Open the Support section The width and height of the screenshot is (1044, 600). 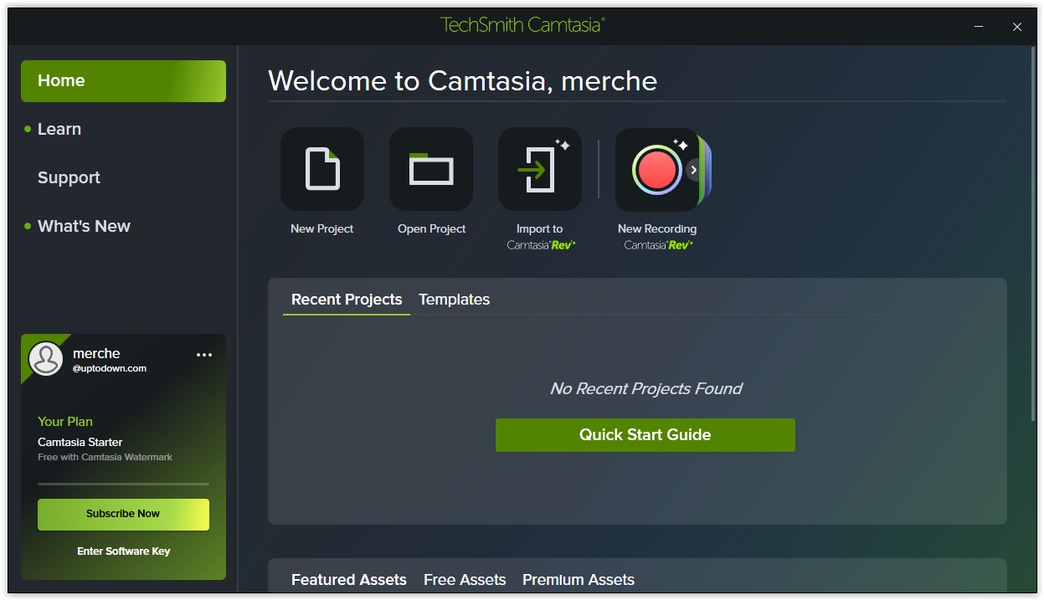69,178
